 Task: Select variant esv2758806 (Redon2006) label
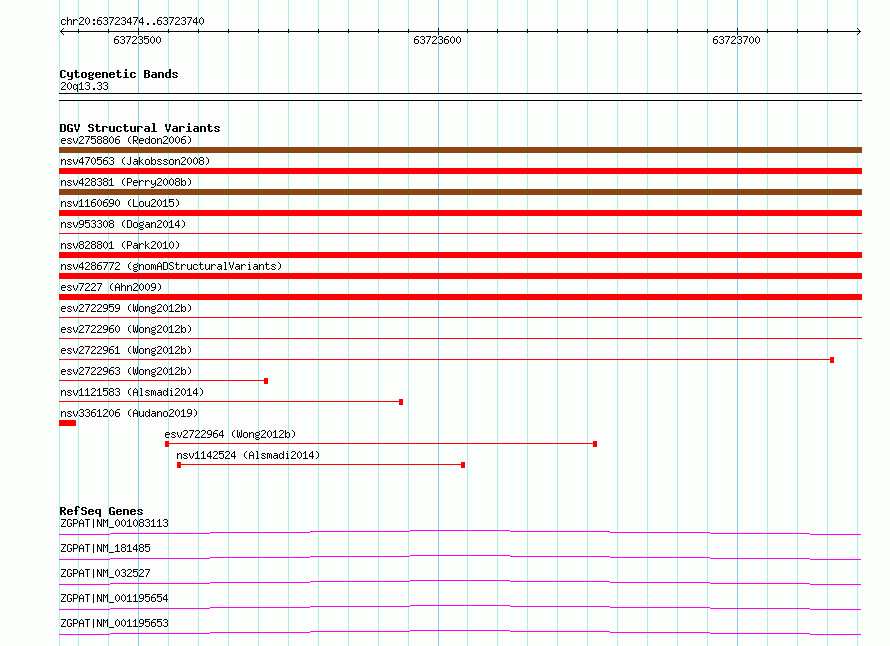tap(126, 140)
